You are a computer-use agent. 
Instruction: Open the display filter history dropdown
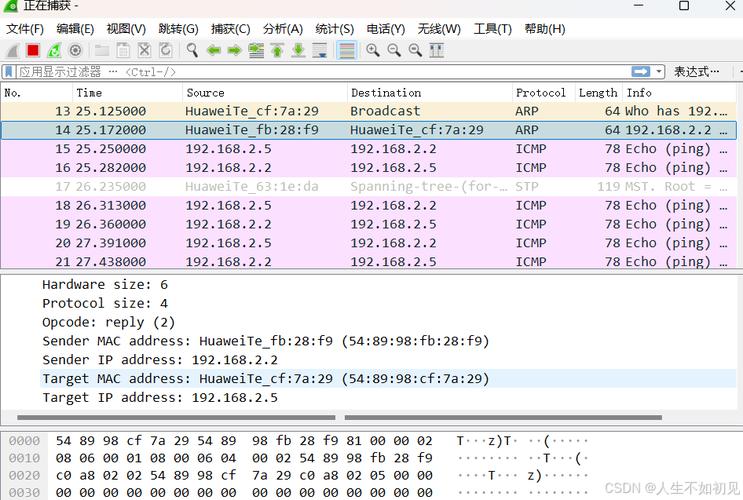[x=659, y=72]
